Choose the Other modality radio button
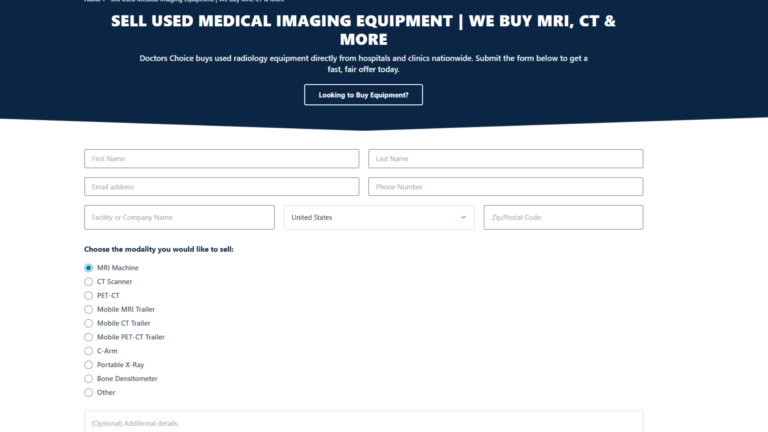The height and width of the screenshot is (432, 768). tap(88, 392)
